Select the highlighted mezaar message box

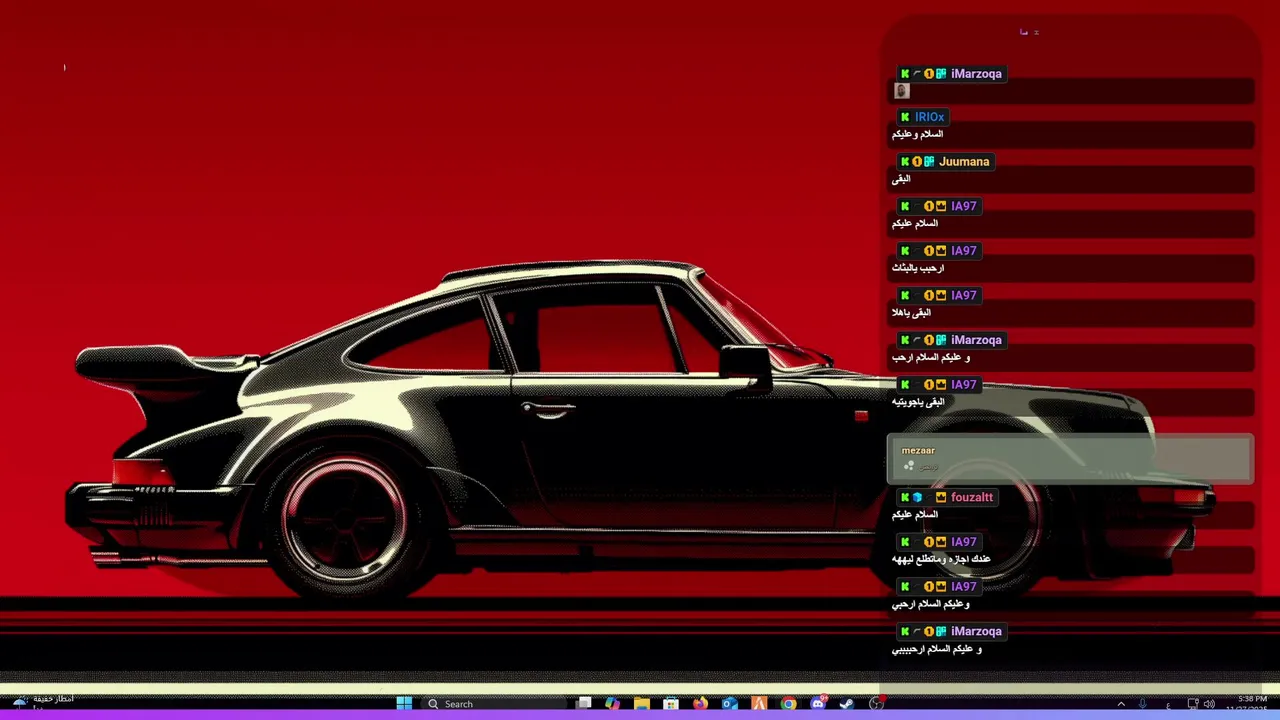(x=1070, y=459)
